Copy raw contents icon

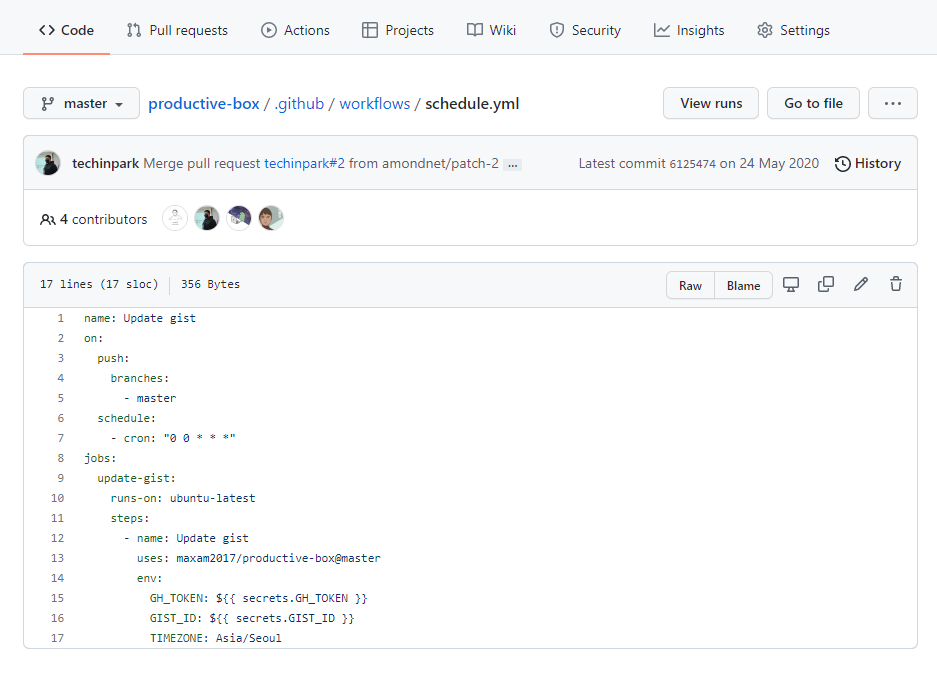click(826, 285)
